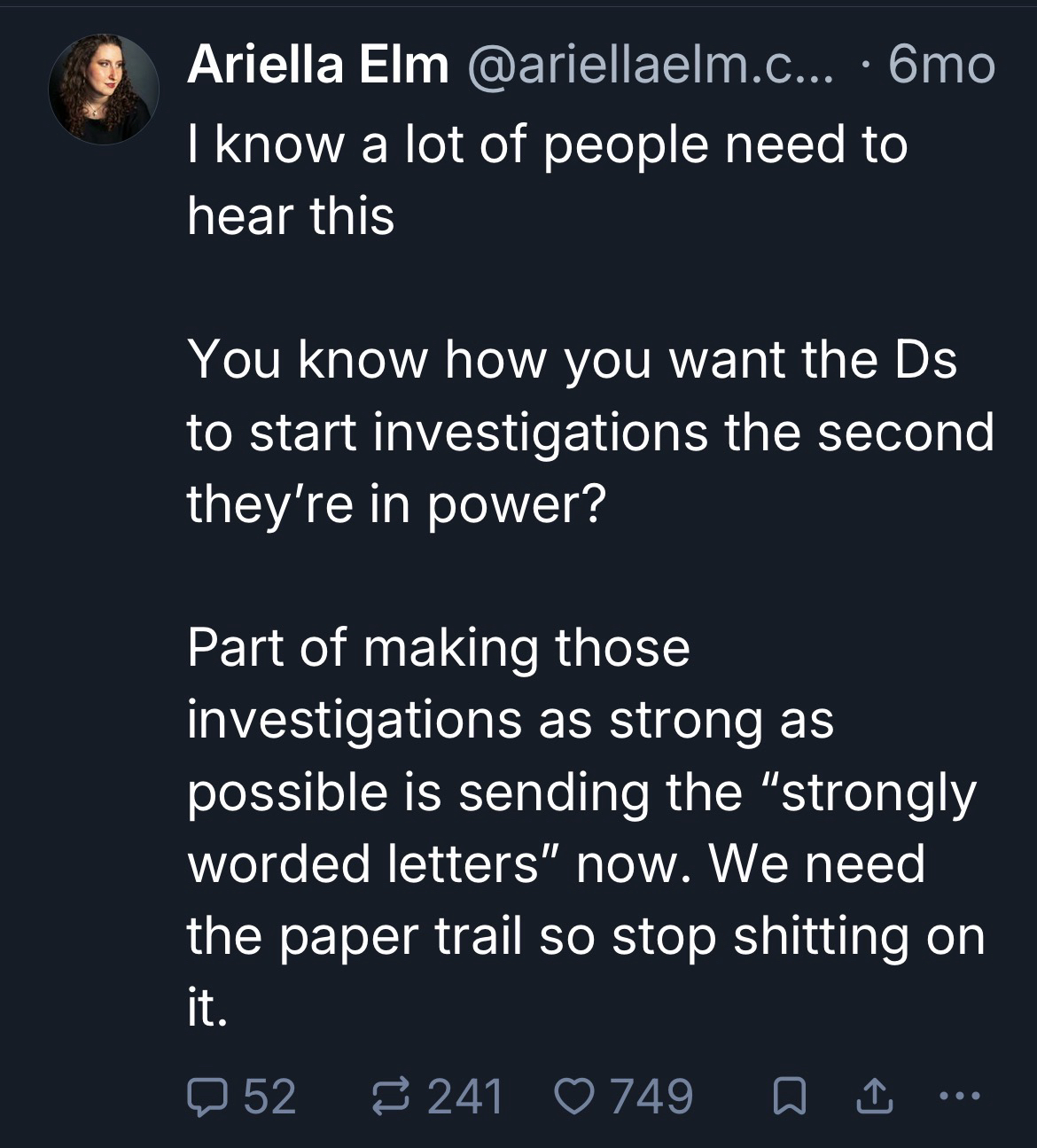
Task: Open Ariella Elm's profile picture
Action: pyautogui.click(x=104, y=89)
